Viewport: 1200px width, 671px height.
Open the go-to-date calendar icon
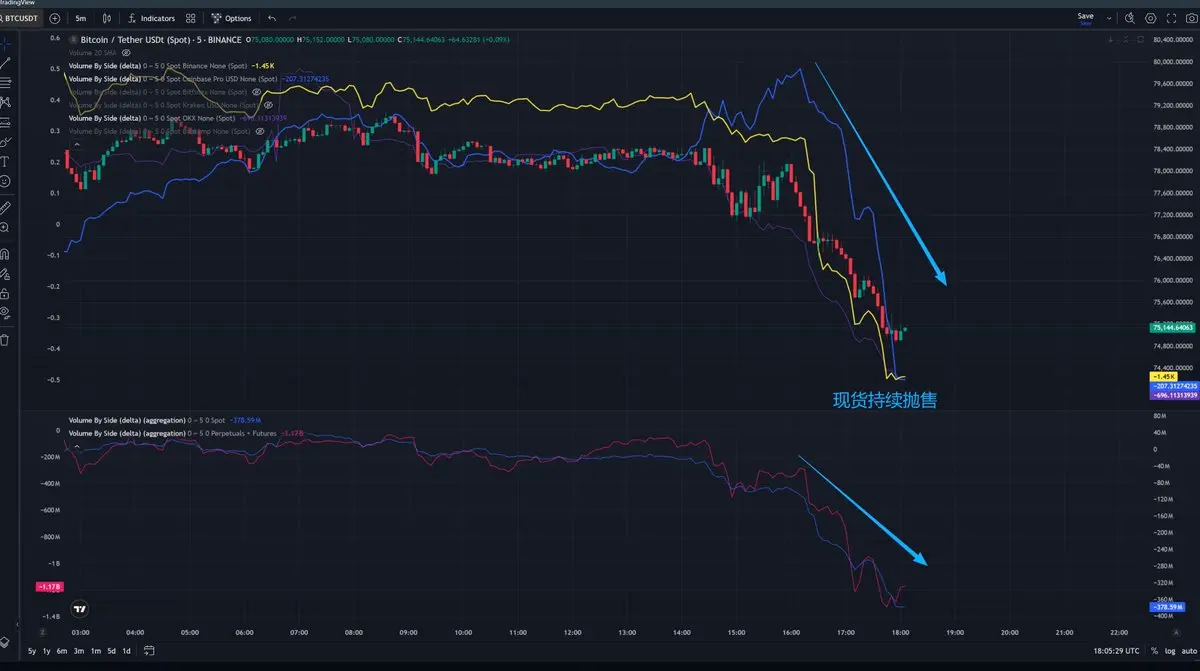(x=148, y=651)
